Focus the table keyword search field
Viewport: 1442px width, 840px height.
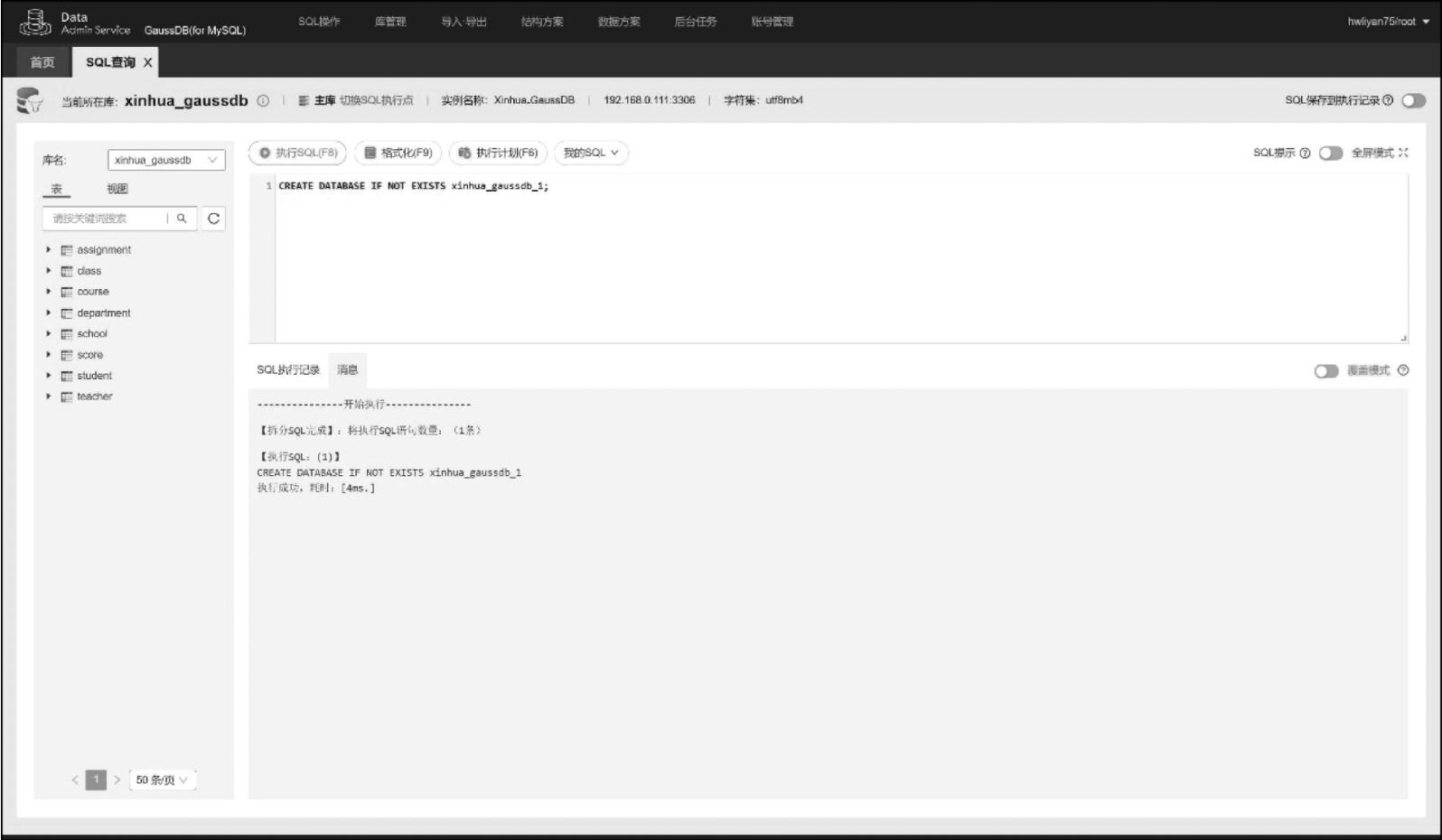tap(107, 219)
